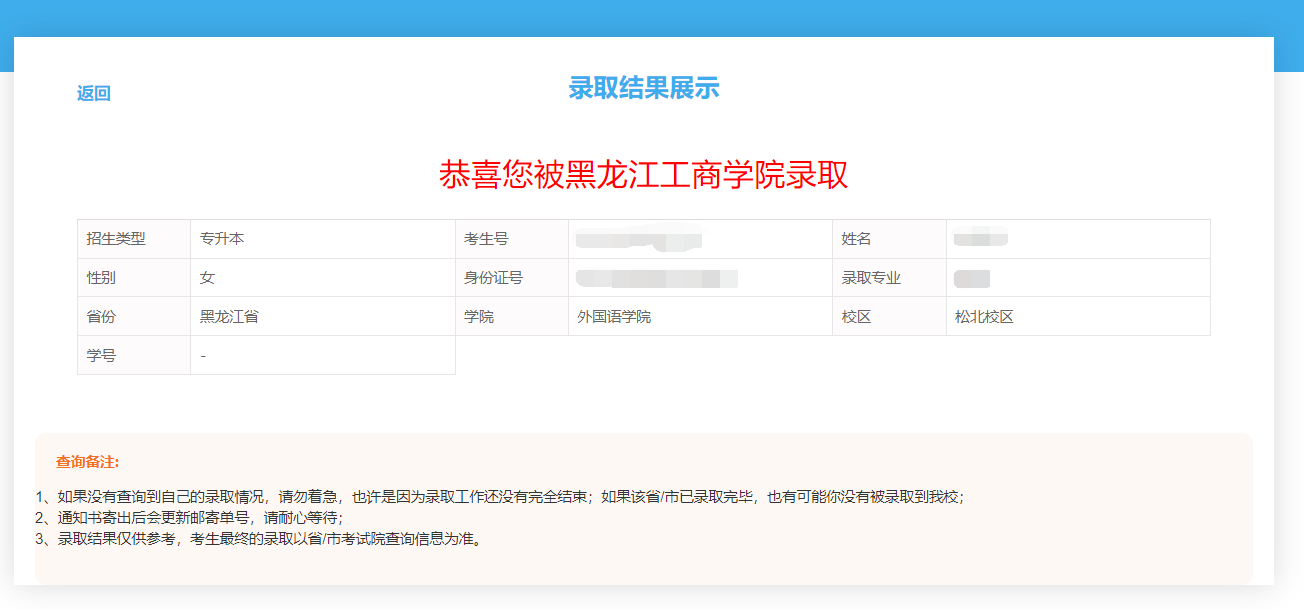Screen dimensions: 1304x609
Task: Click the blurred value beside 身份证号
Action: point(657,278)
